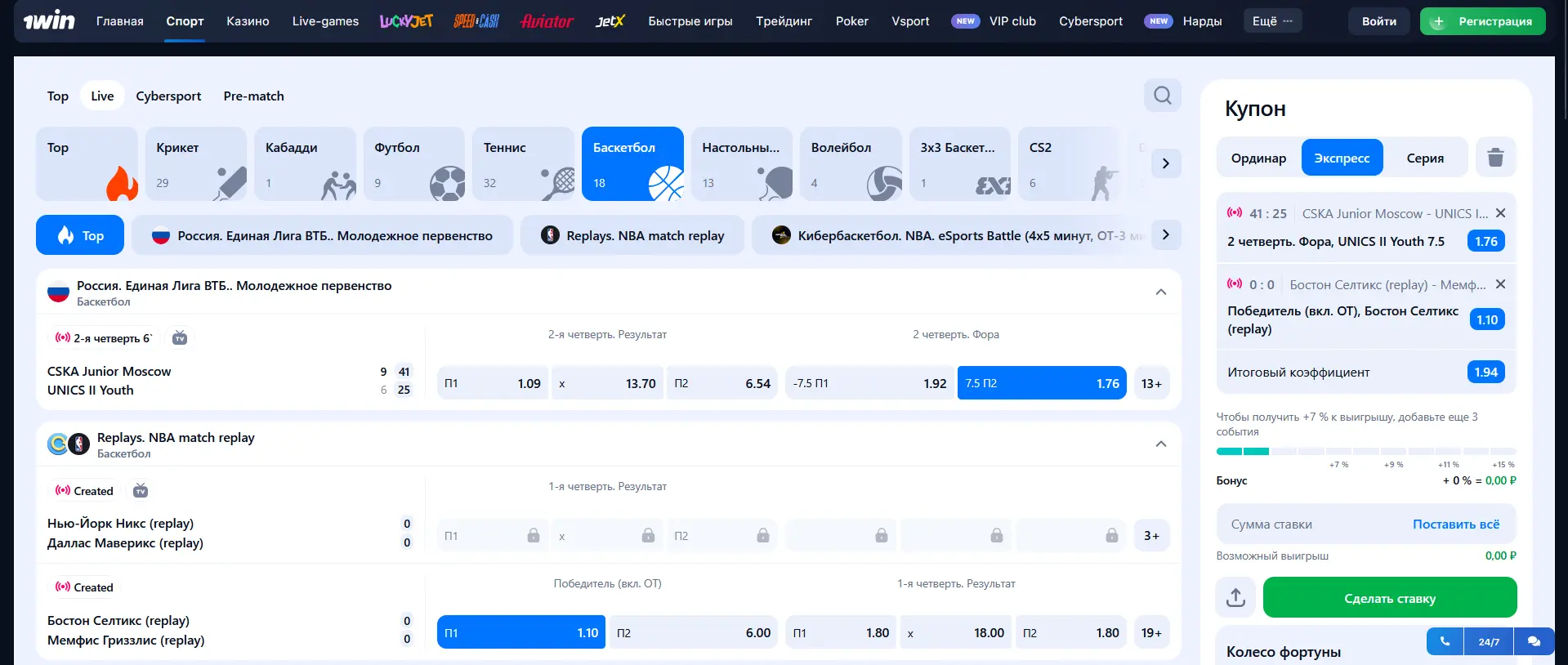Viewport: 1568px width, 665px height.
Task: Click the search magnifier icon
Action: point(1162,96)
